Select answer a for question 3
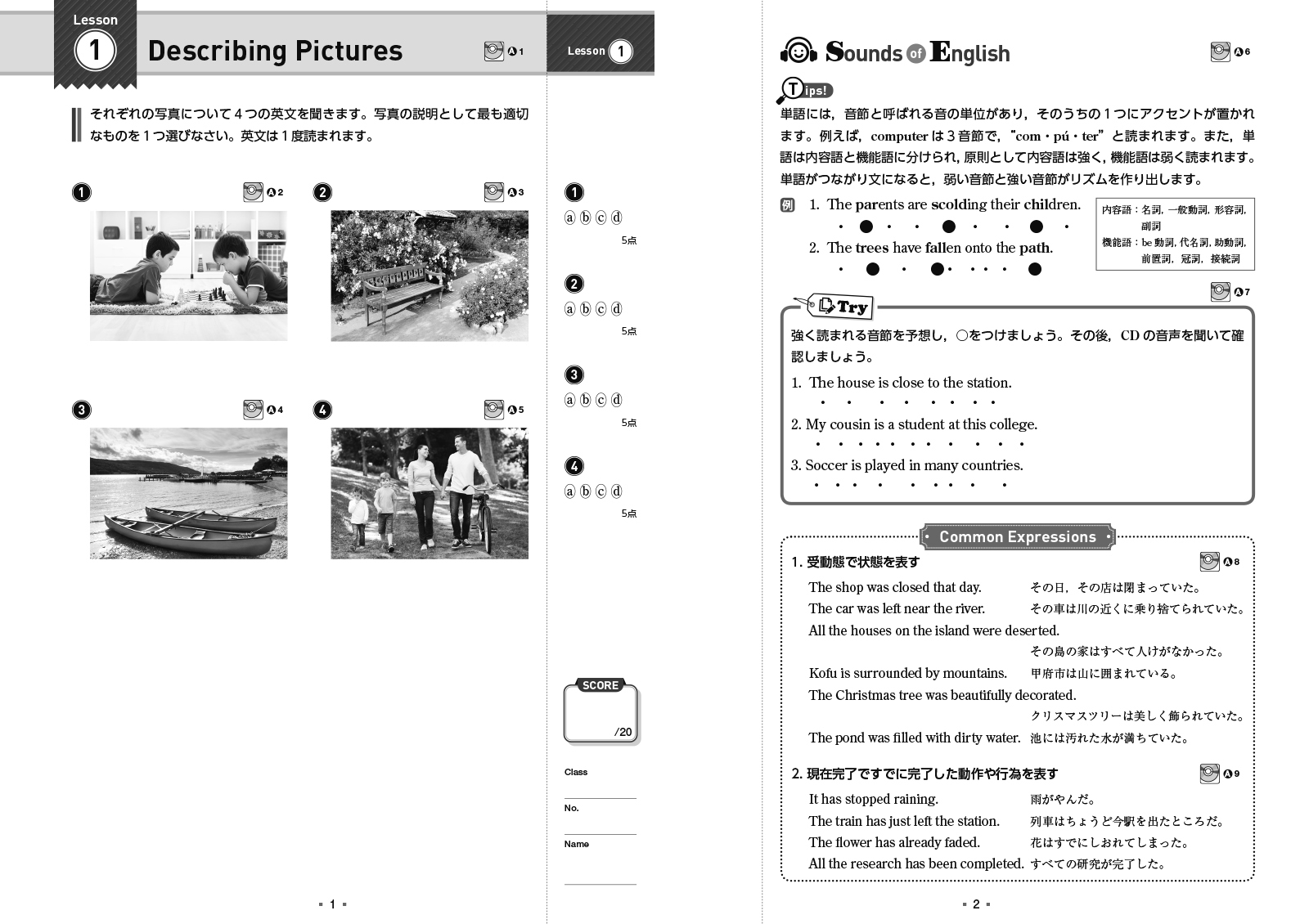This screenshot has width=1309, height=924. [x=570, y=400]
